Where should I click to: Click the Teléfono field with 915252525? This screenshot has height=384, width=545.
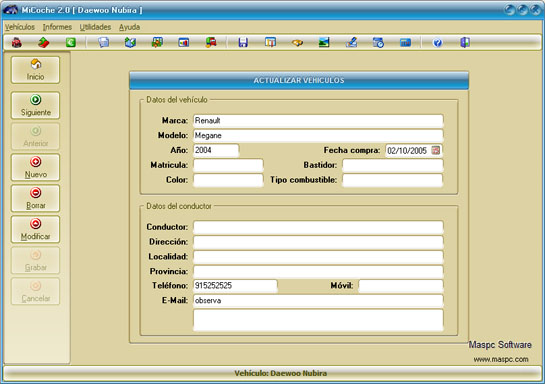(x=235, y=286)
